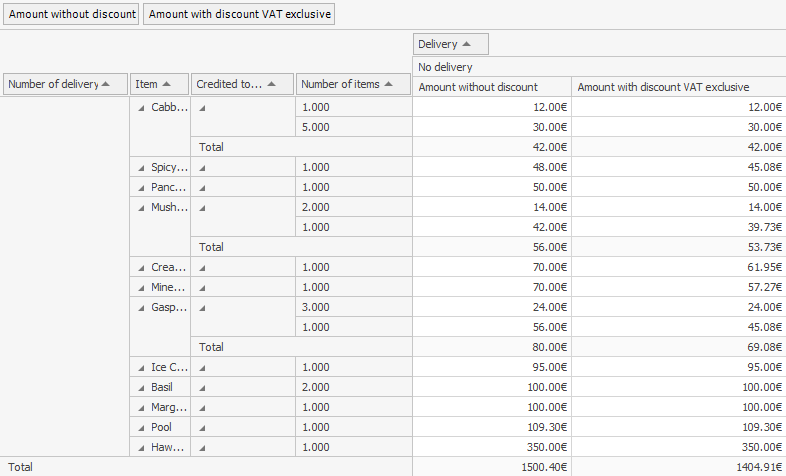Viewport: 786px width, 476px height.
Task: Collapse the Haw... item row
Action: [x=141, y=447]
